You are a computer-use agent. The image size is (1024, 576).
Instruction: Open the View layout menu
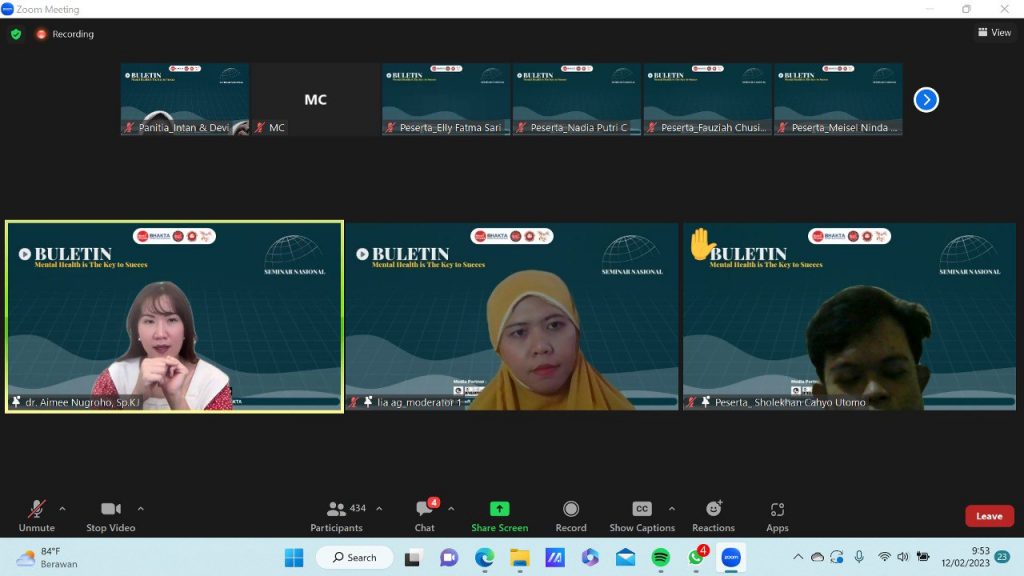(x=994, y=33)
